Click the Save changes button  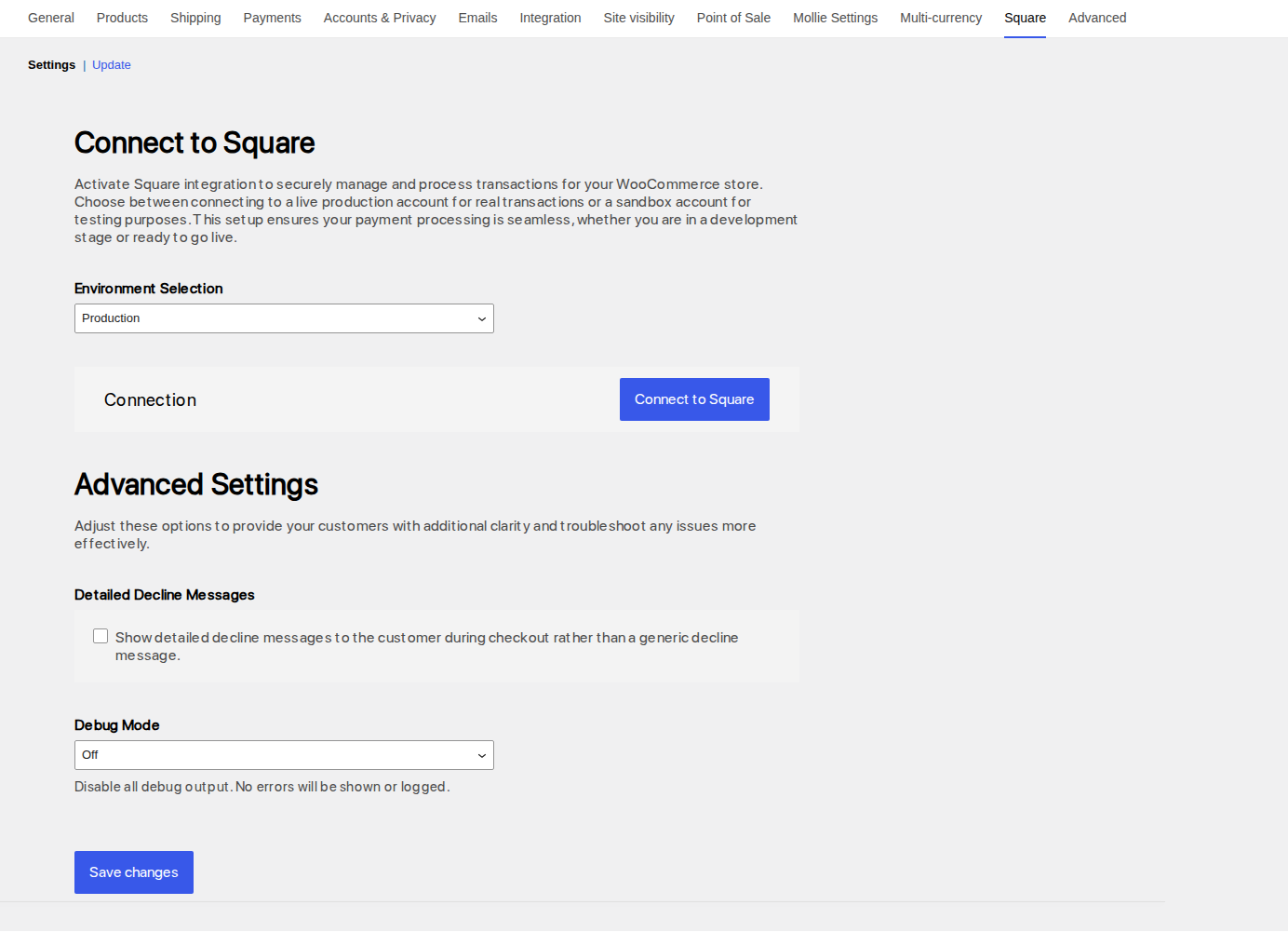coord(134,872)
